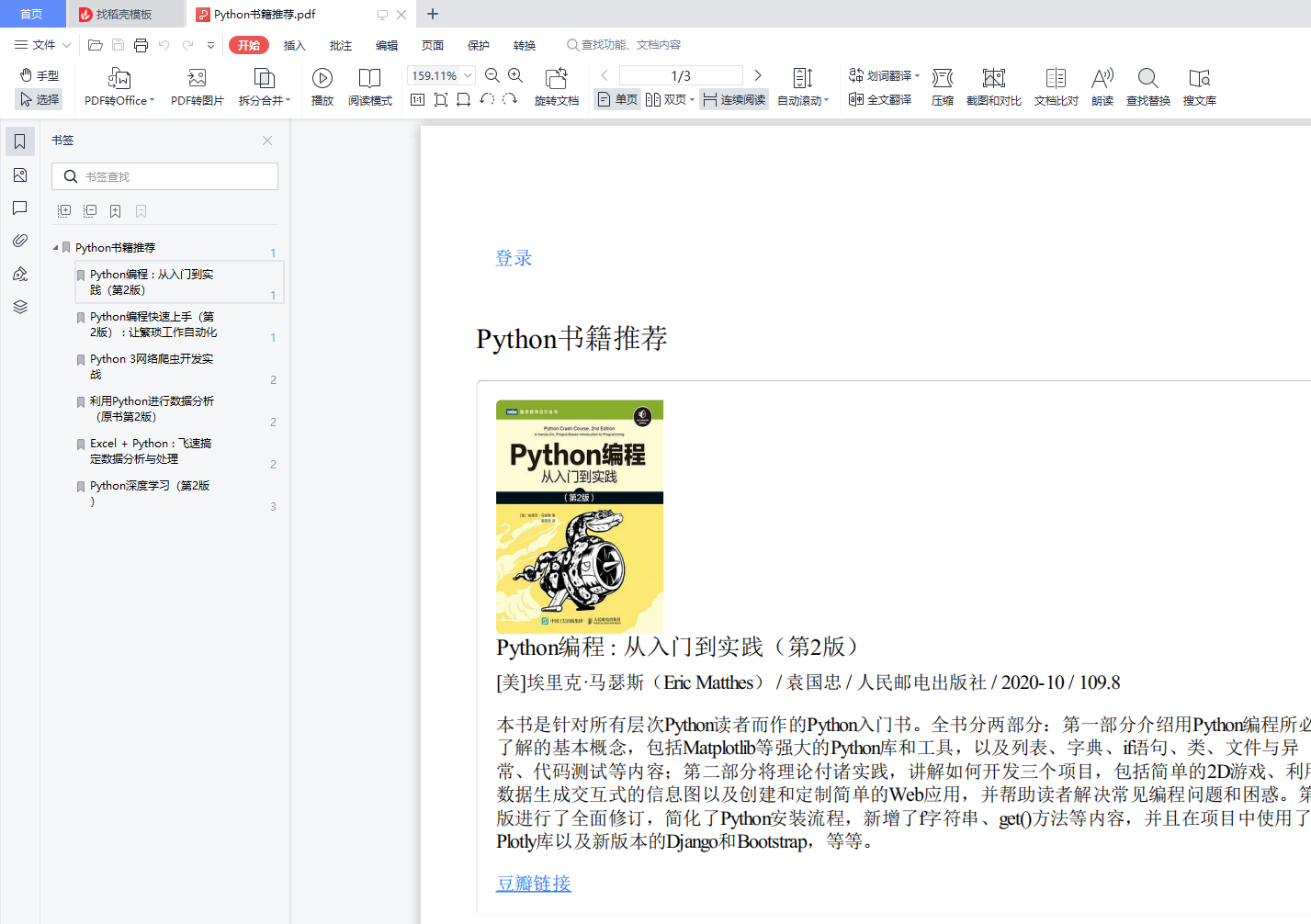
Task: Start 朗读 read aloud
Action: (x=1102, y=87)
